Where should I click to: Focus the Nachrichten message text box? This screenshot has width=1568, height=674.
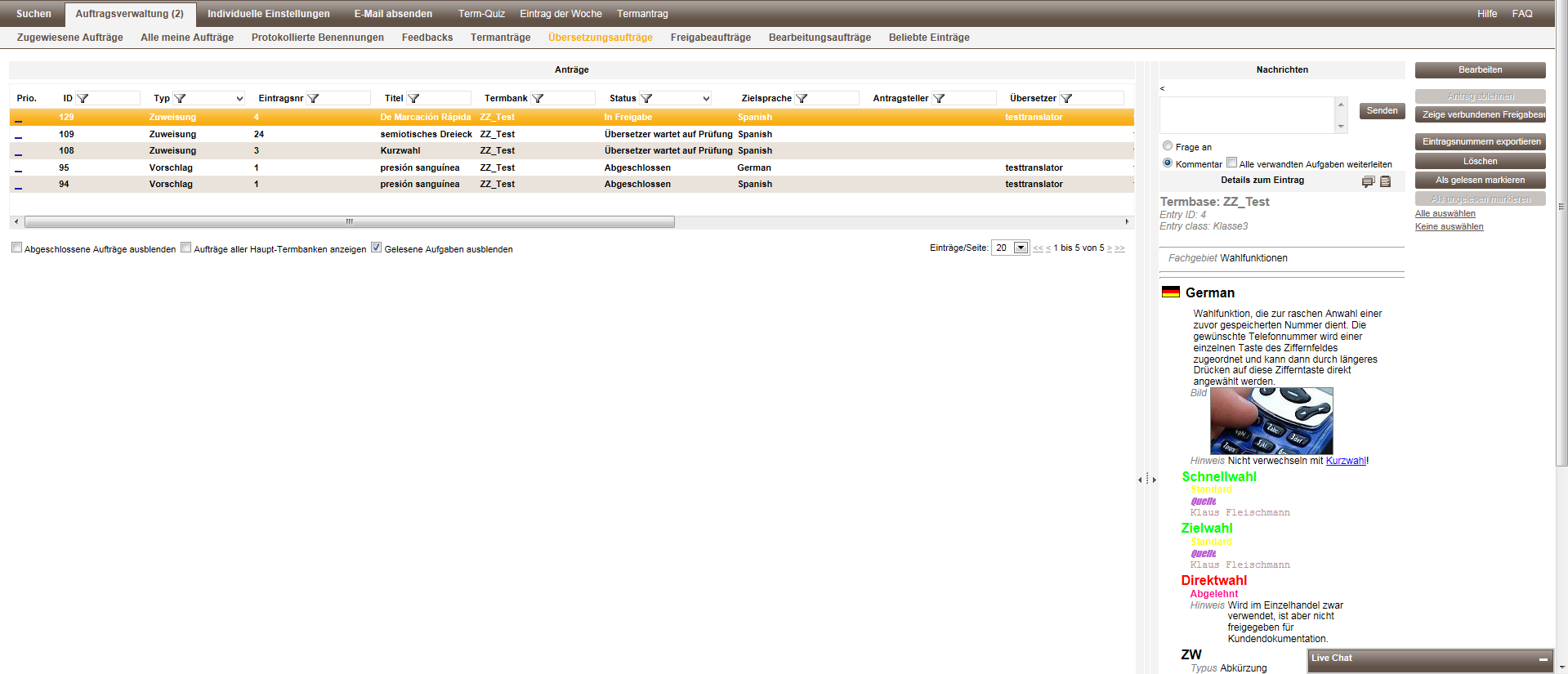coord(1247,115)
